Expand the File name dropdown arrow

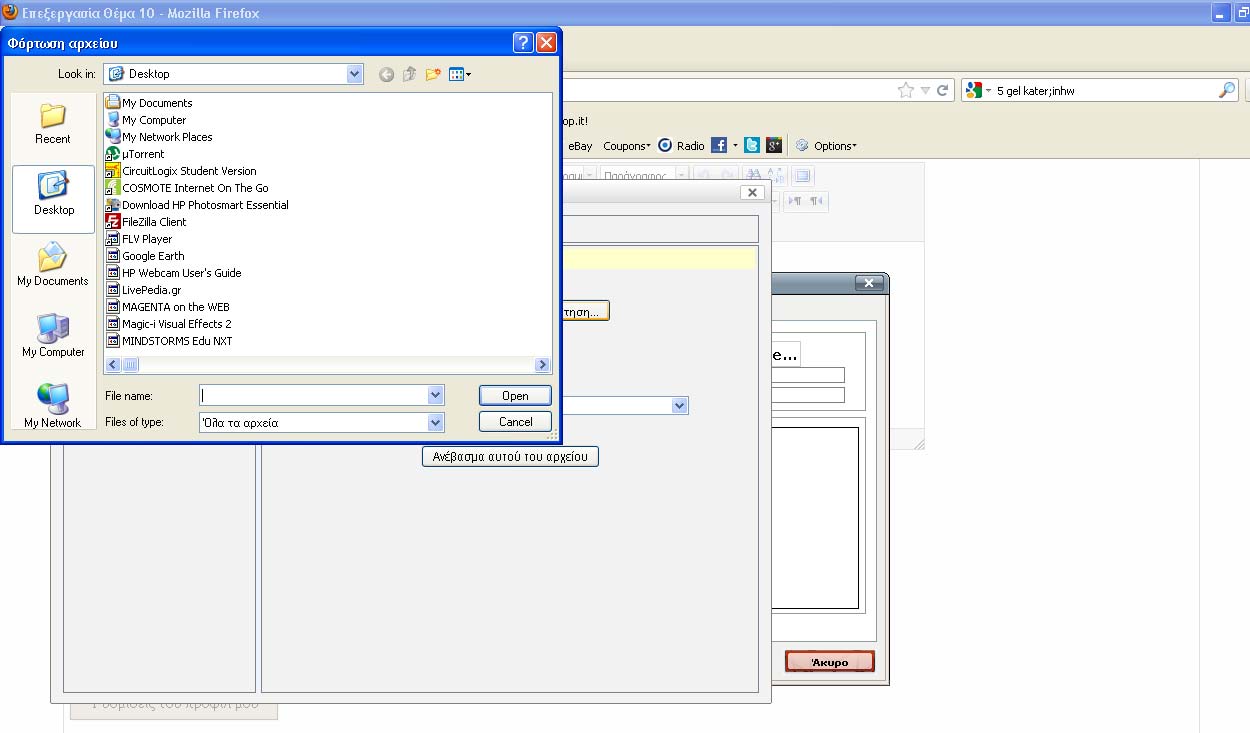click(x=435, y=395)
